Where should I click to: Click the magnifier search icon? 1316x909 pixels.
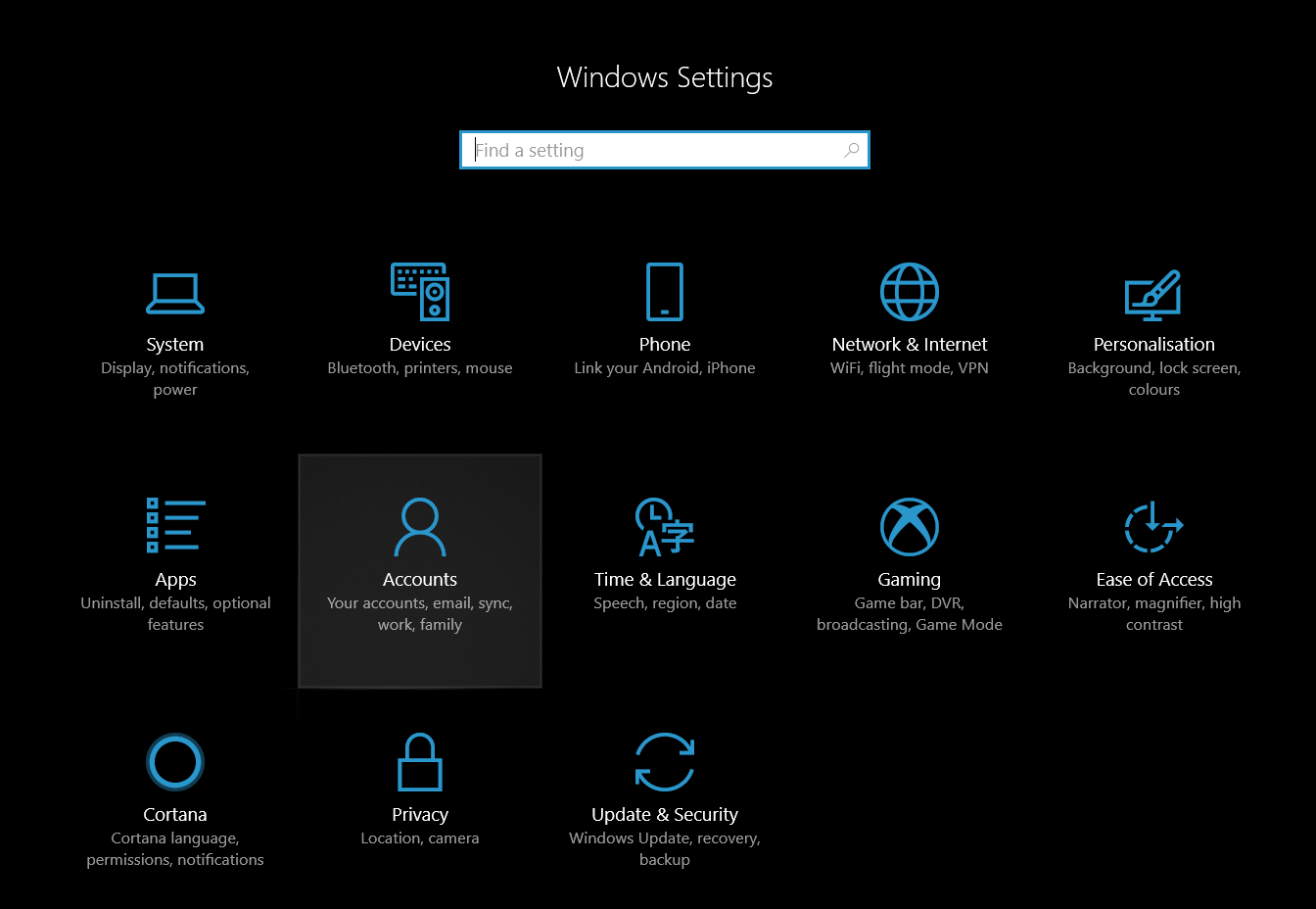[852, 150]
